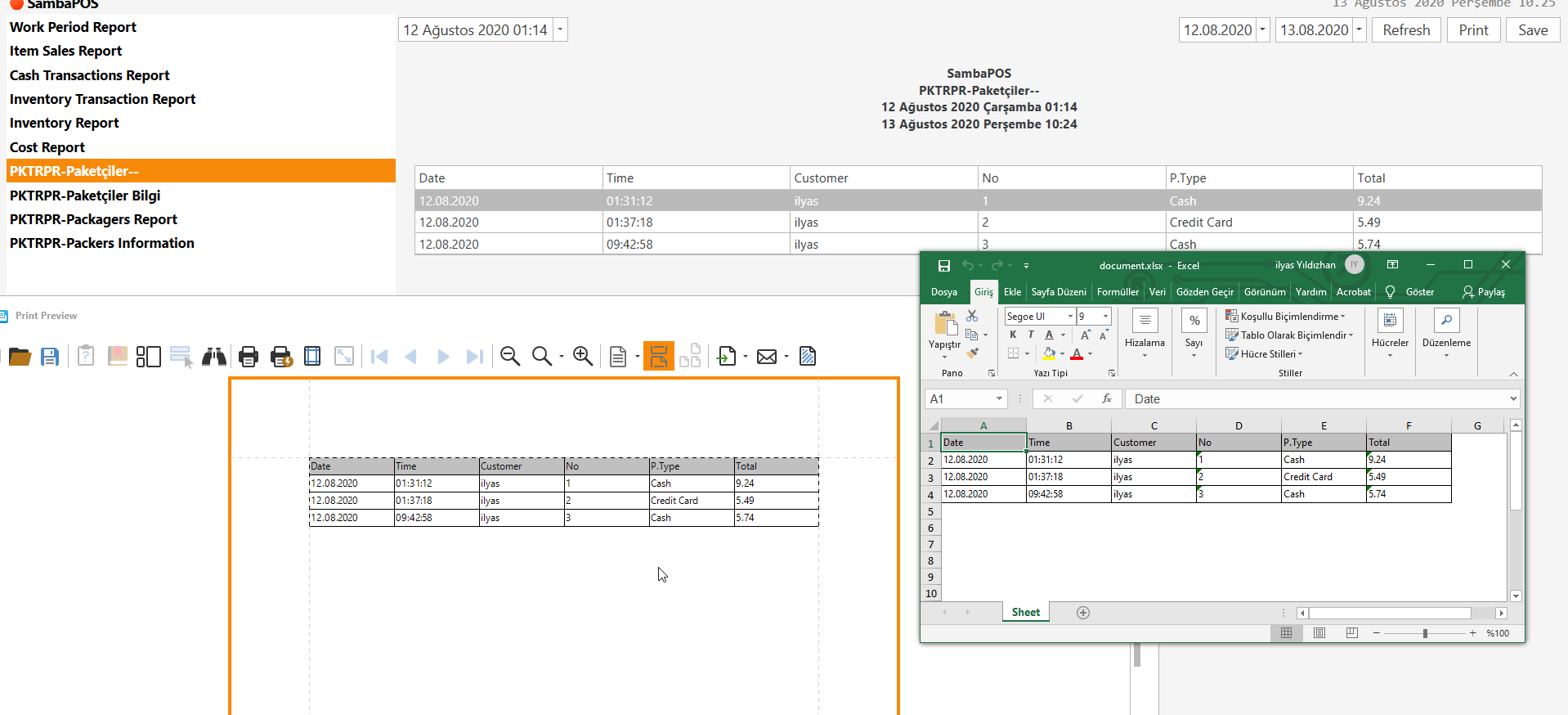Click the Paylaş share button in Excel
This screenshot has width=1568, height=715.
click(x=1484, y=292)
